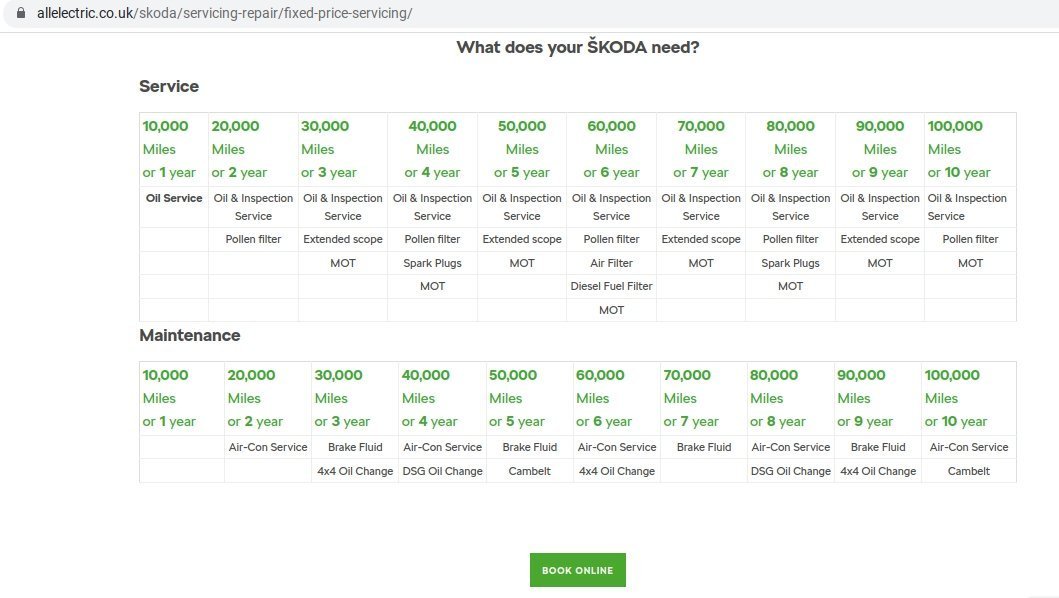Click the Air-Con Service cell under 20,000 Miles maintenance

coord(267,447)
